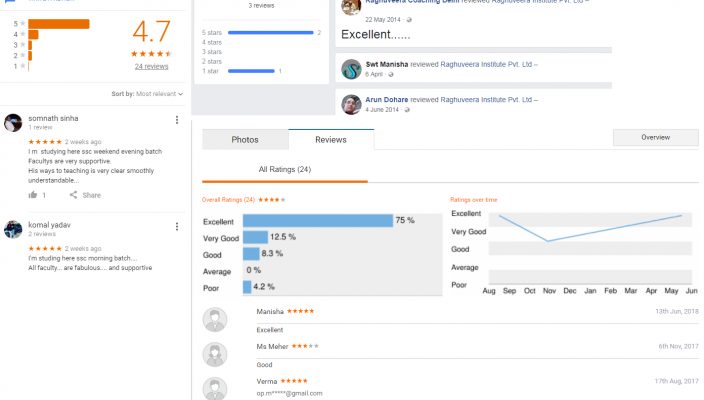Click the globe icon next to 4 June 2014

click(407, 110)
